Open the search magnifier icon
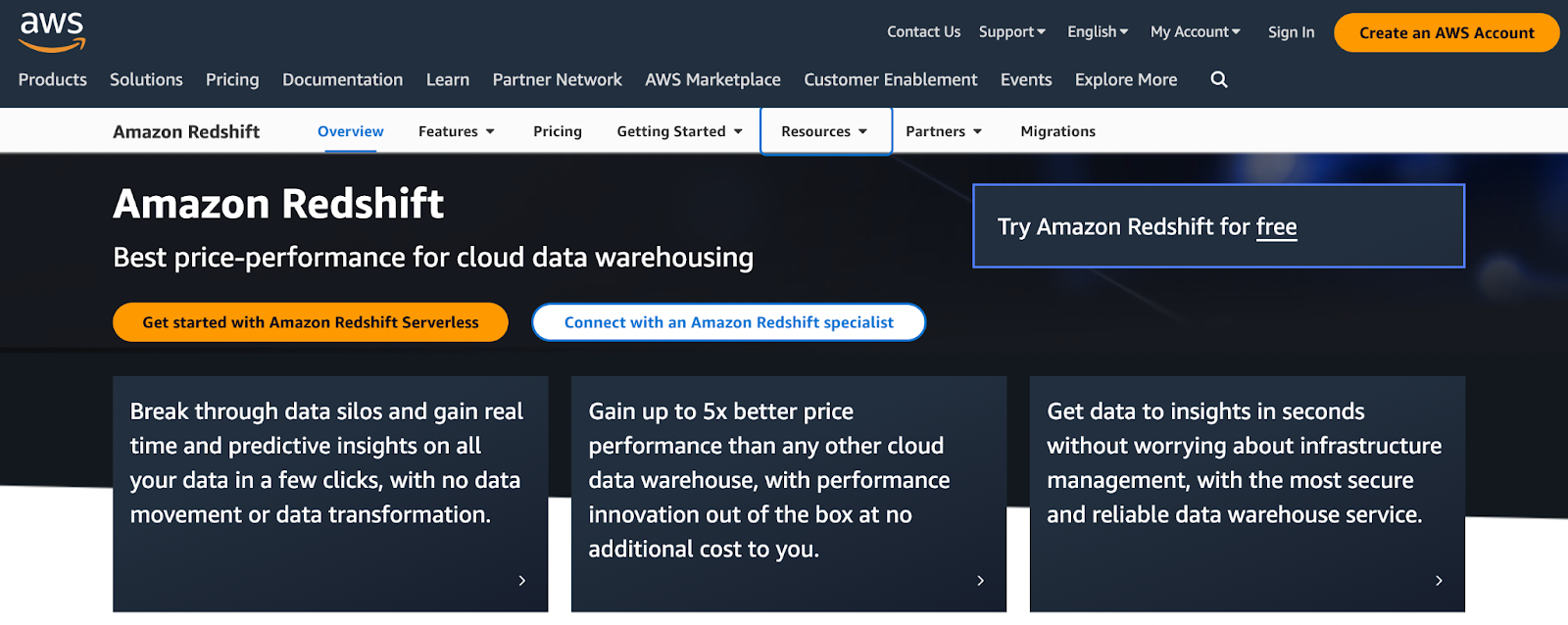 pyautogui.click(x=1219, y=79)
